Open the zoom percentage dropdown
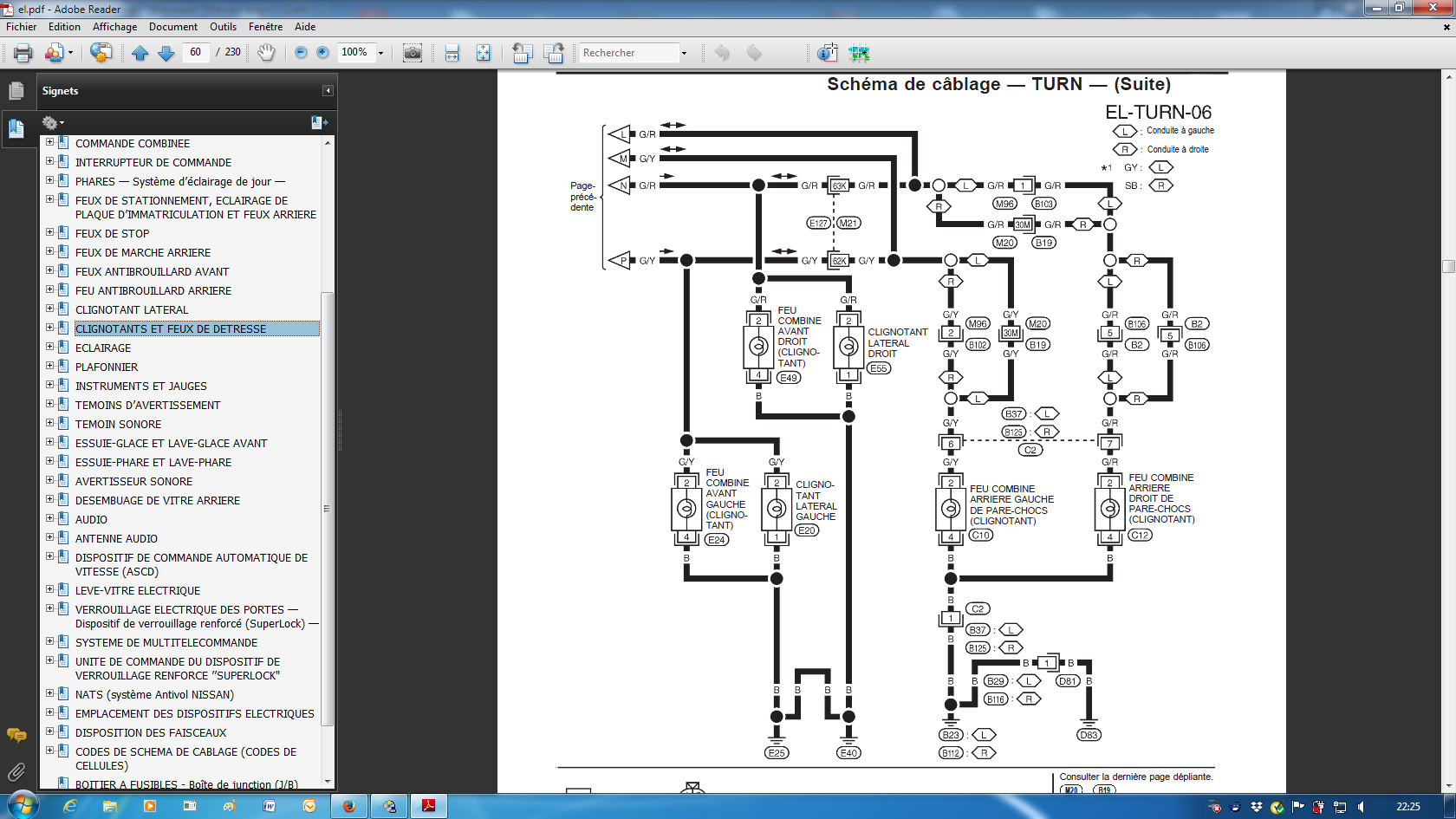This screenshot has width=1456, height=819. pyautogui.click(x=380, y=53)
